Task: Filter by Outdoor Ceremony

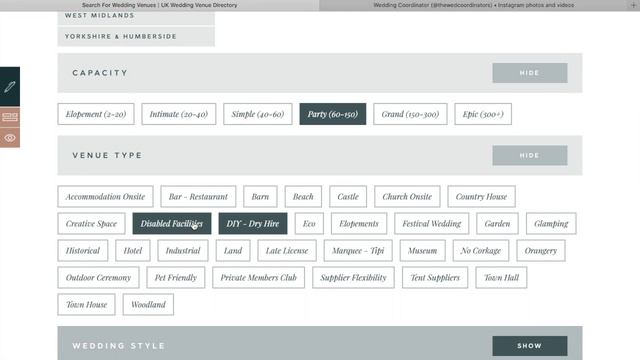Action: coord(98,278)
